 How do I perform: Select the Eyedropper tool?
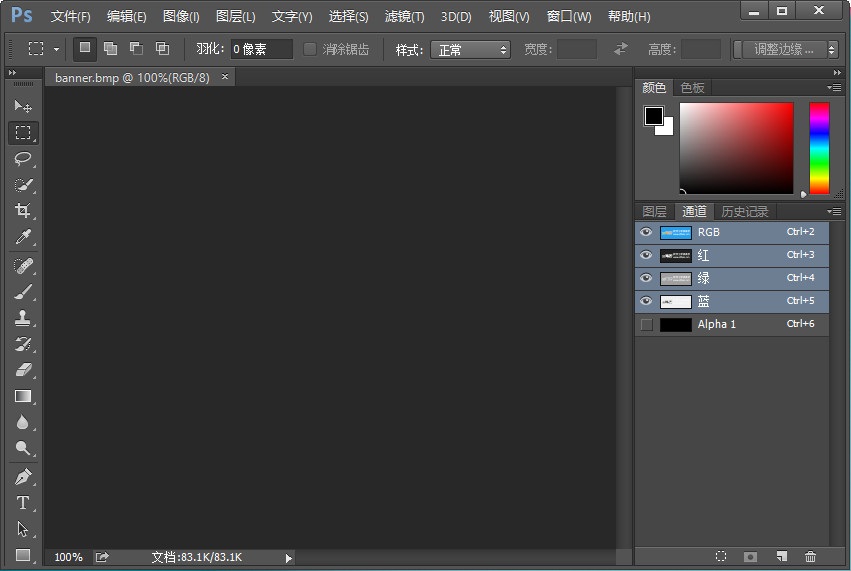(23, 237)
